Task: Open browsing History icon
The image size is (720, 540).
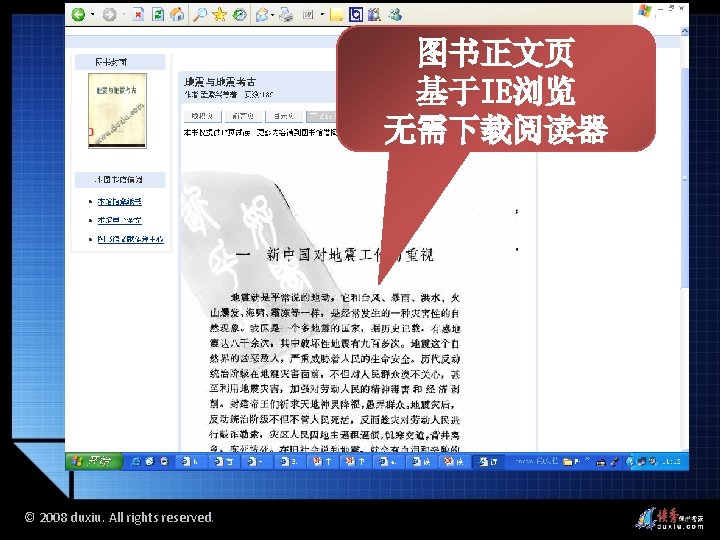Action: (239, 15)
